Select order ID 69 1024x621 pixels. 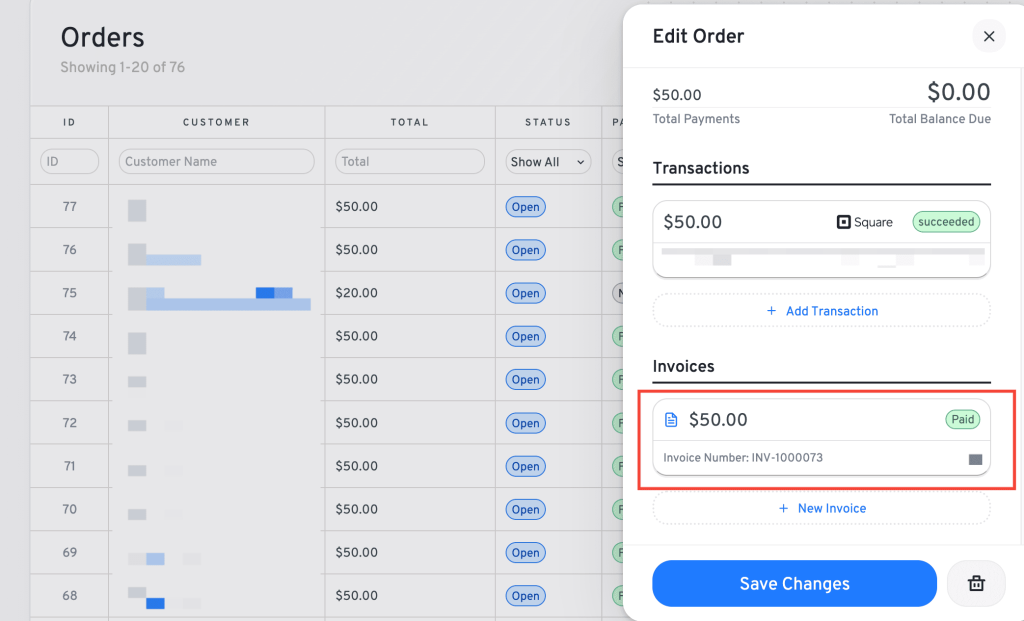pyautogui.click(x=69, y=552)
